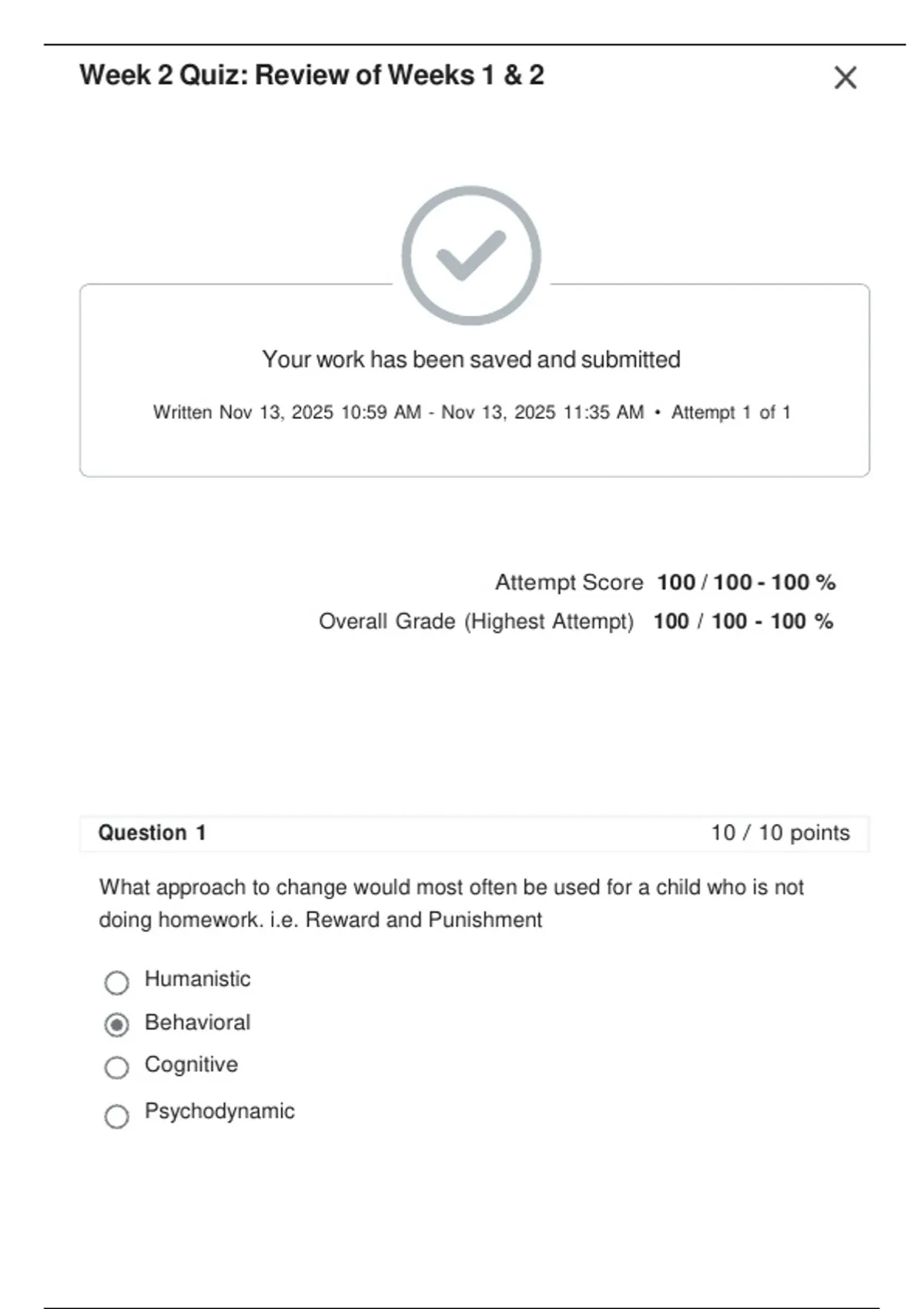Click the Humanistic answer label
Image resolution: width=924 pixels, height=1309 pixels.
click(197, 979)
